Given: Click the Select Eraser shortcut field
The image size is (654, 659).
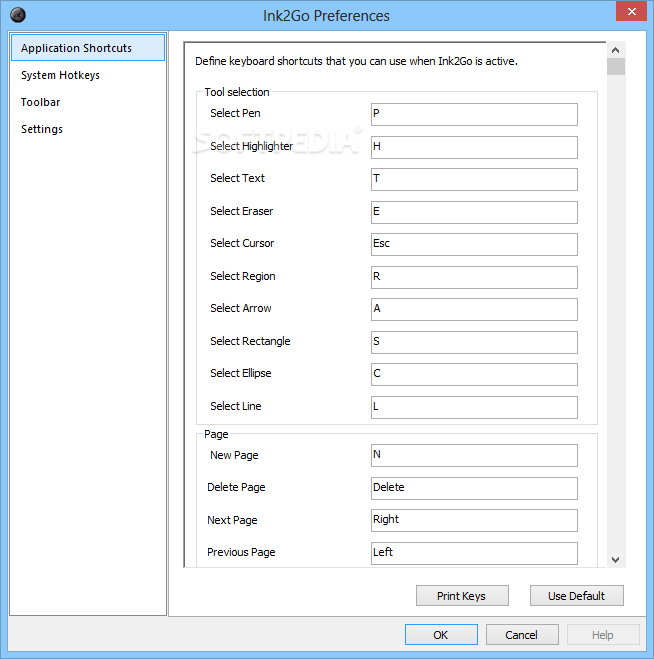Looking at the screenshot, I should 474,212.
